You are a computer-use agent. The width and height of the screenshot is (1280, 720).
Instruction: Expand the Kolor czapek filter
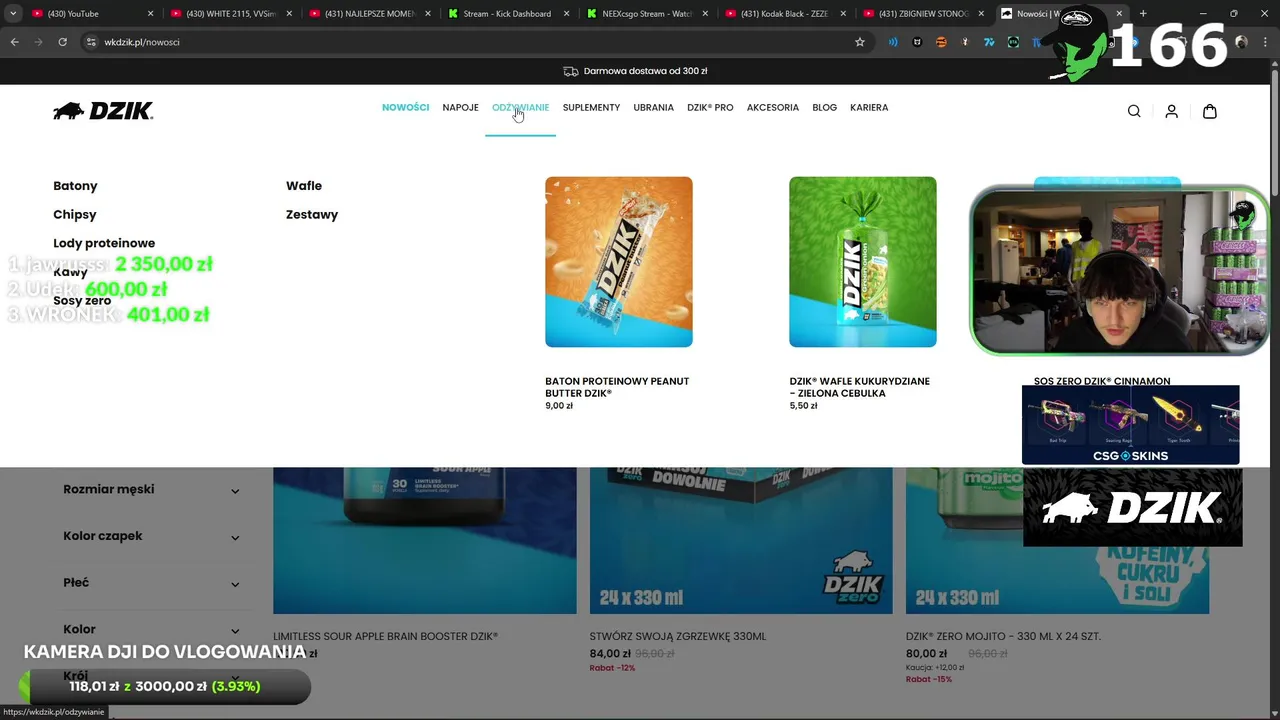click(151, 536)
